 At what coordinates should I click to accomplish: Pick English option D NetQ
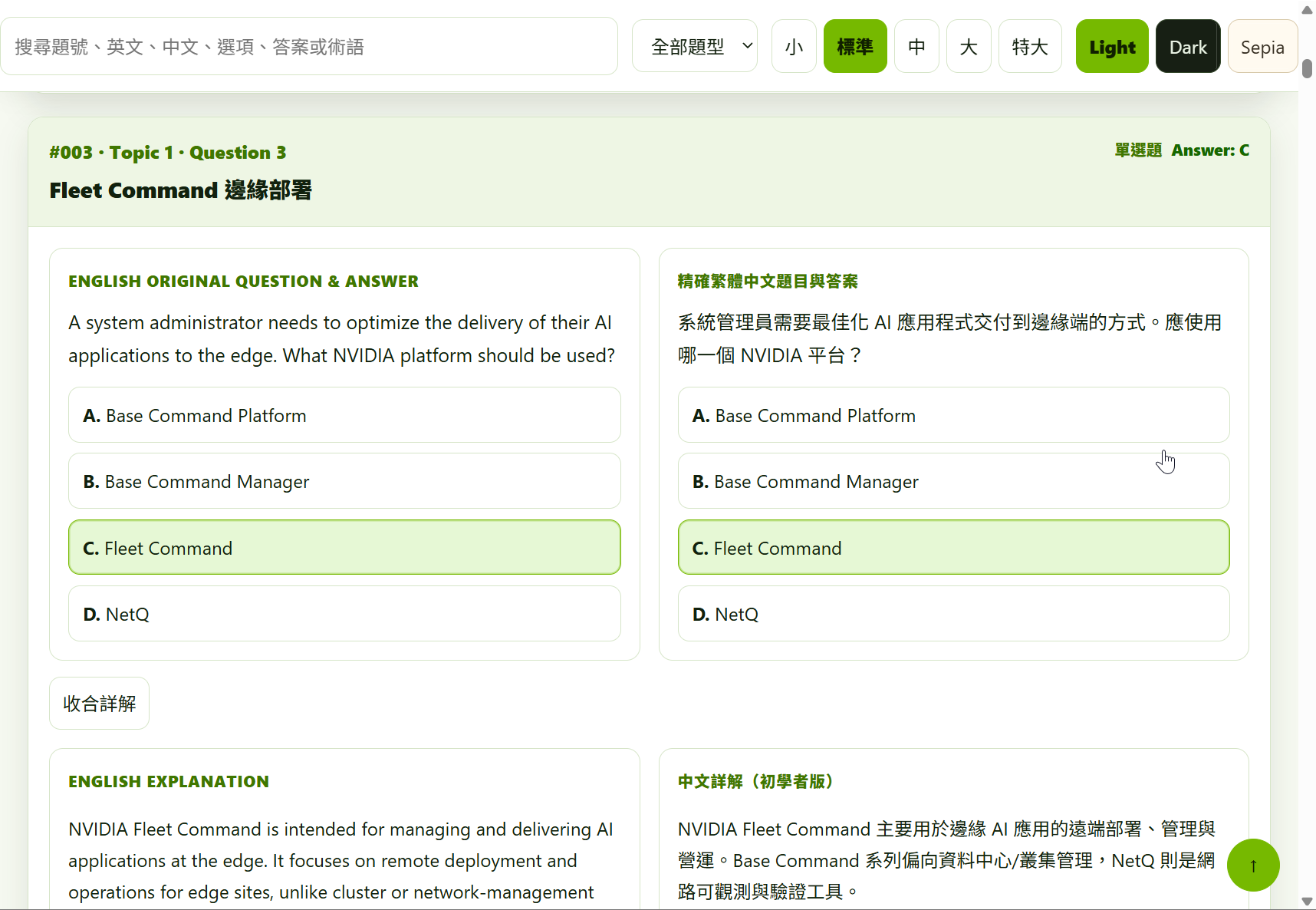[344, 614]
